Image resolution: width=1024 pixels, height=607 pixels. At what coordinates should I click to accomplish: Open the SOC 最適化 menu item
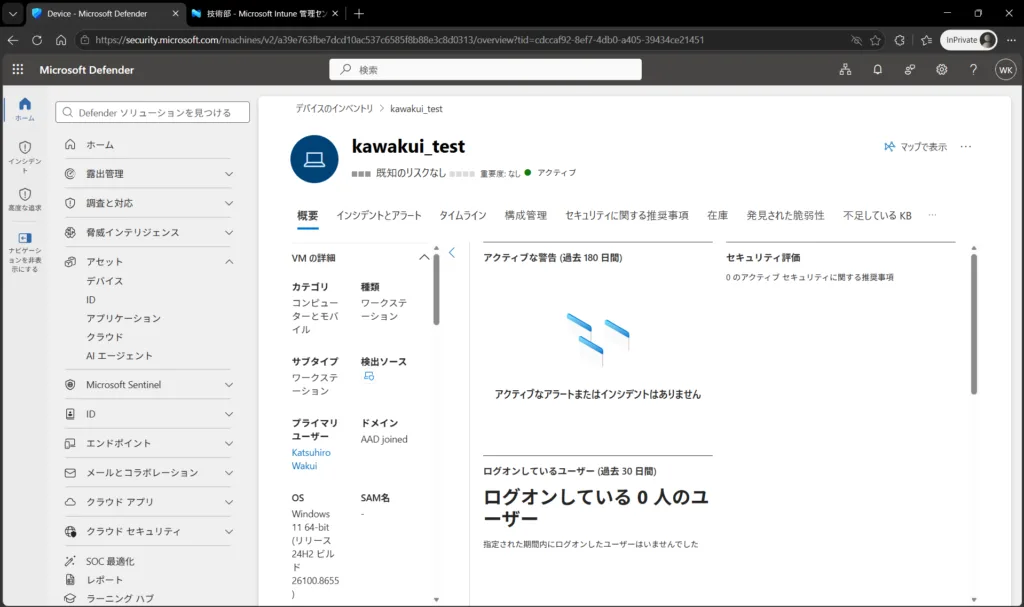pyautogui.click(x=110, y=561)
